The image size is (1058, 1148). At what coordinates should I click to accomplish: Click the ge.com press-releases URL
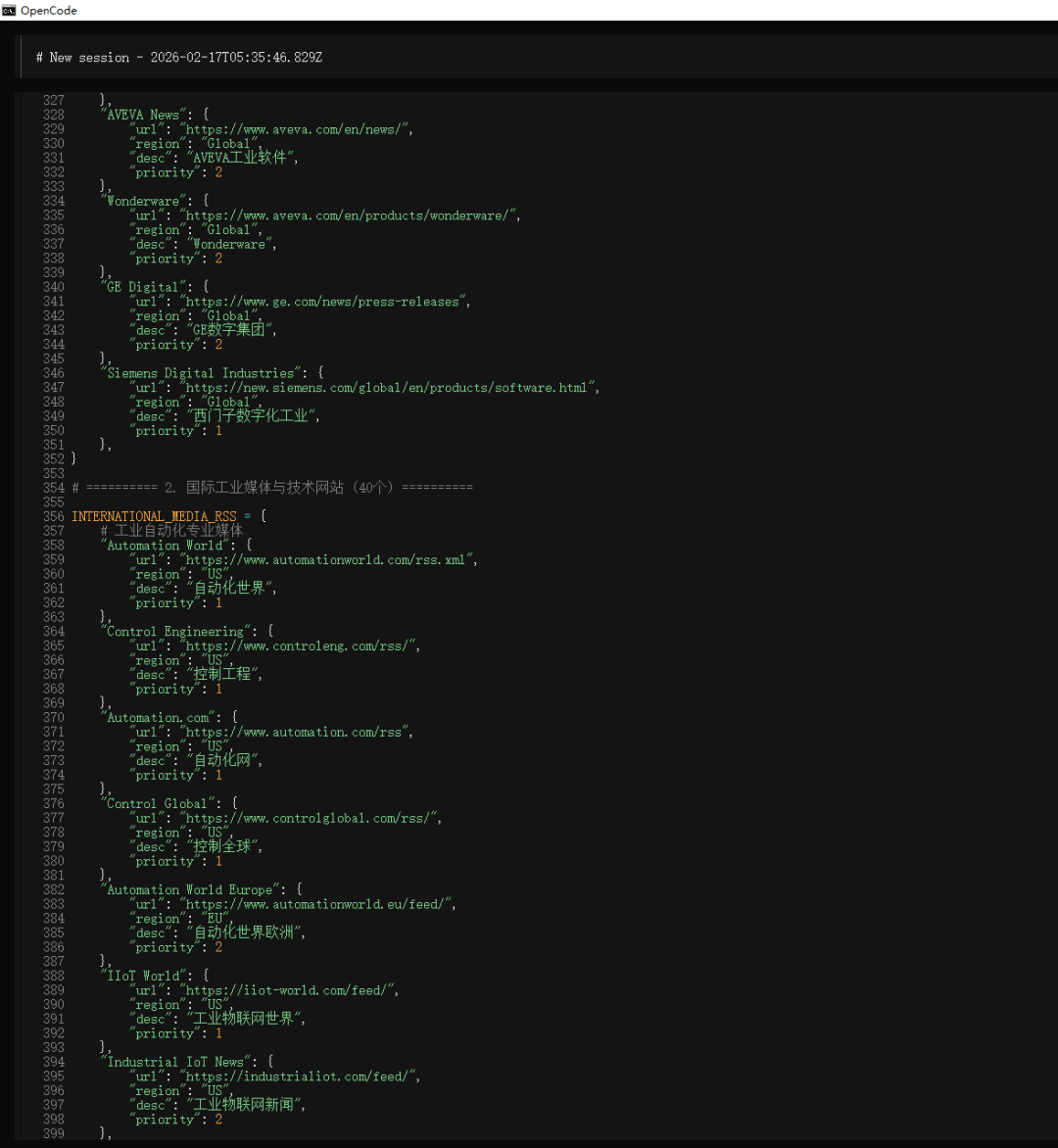coord(325,302)
